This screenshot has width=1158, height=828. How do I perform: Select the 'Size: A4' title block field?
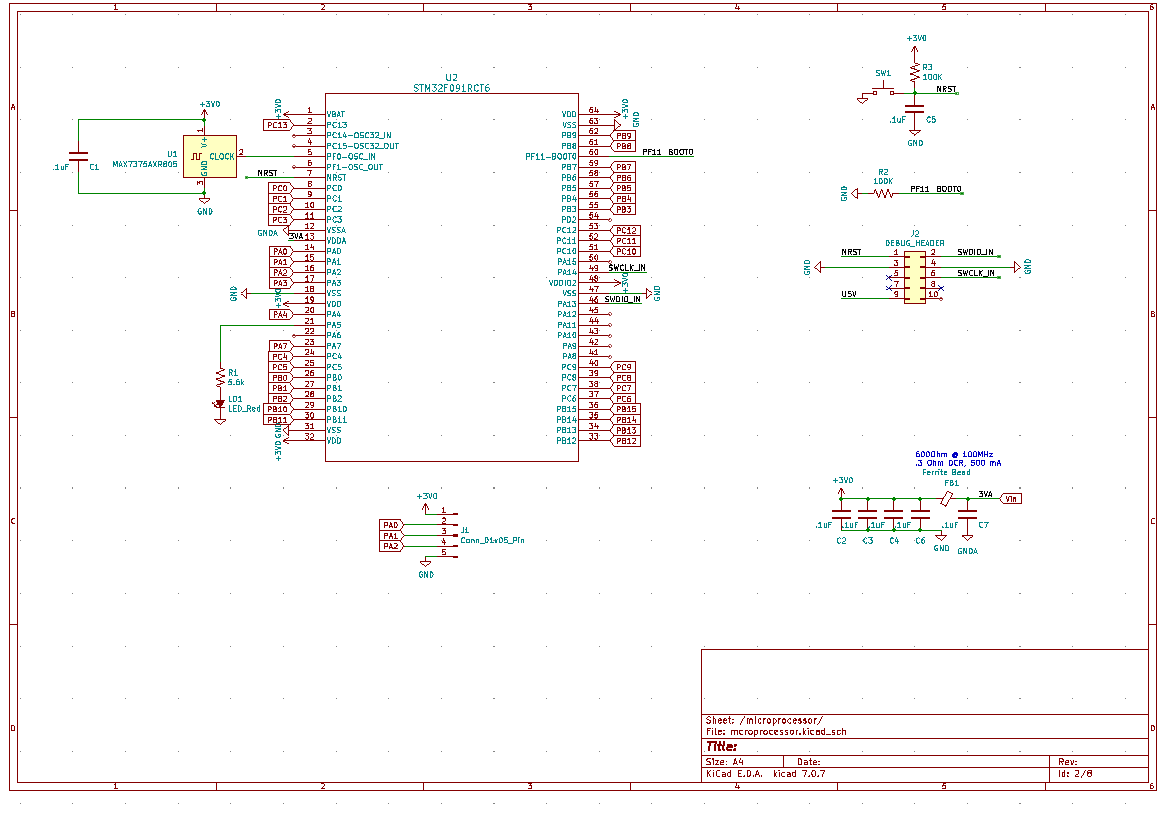[x=724, y=762]
